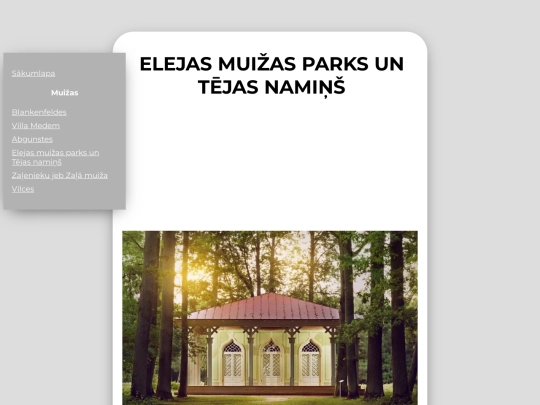540x405 pixels.
Task: Open the Vilces link
Action: (x=23, y=189)
